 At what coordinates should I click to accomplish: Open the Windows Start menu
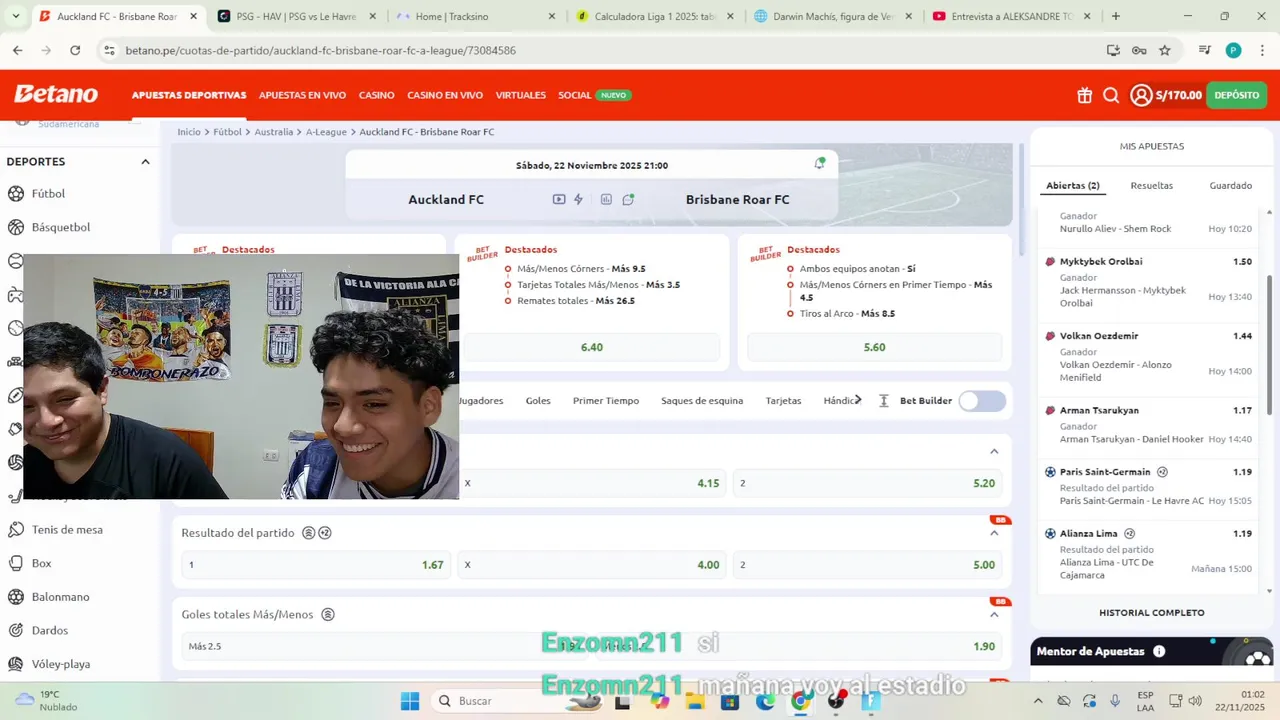tap(410, 701)
